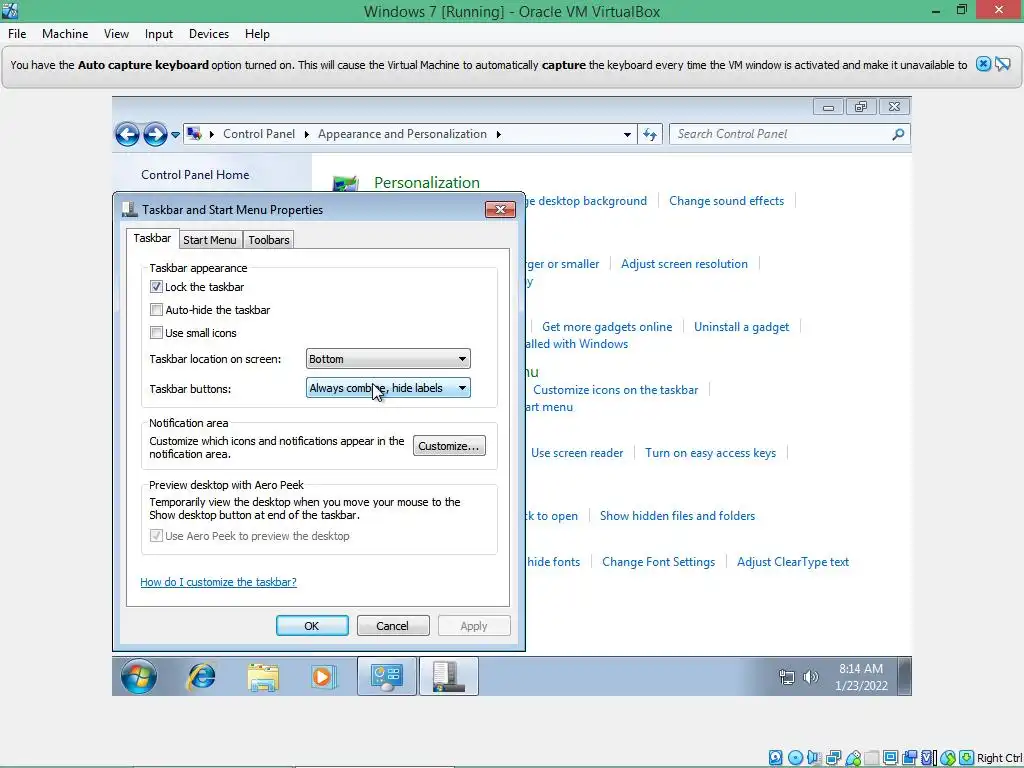Click Taskbar Properties taskbar button
The image size is (1024, 768).
click(x=449, y=676)
